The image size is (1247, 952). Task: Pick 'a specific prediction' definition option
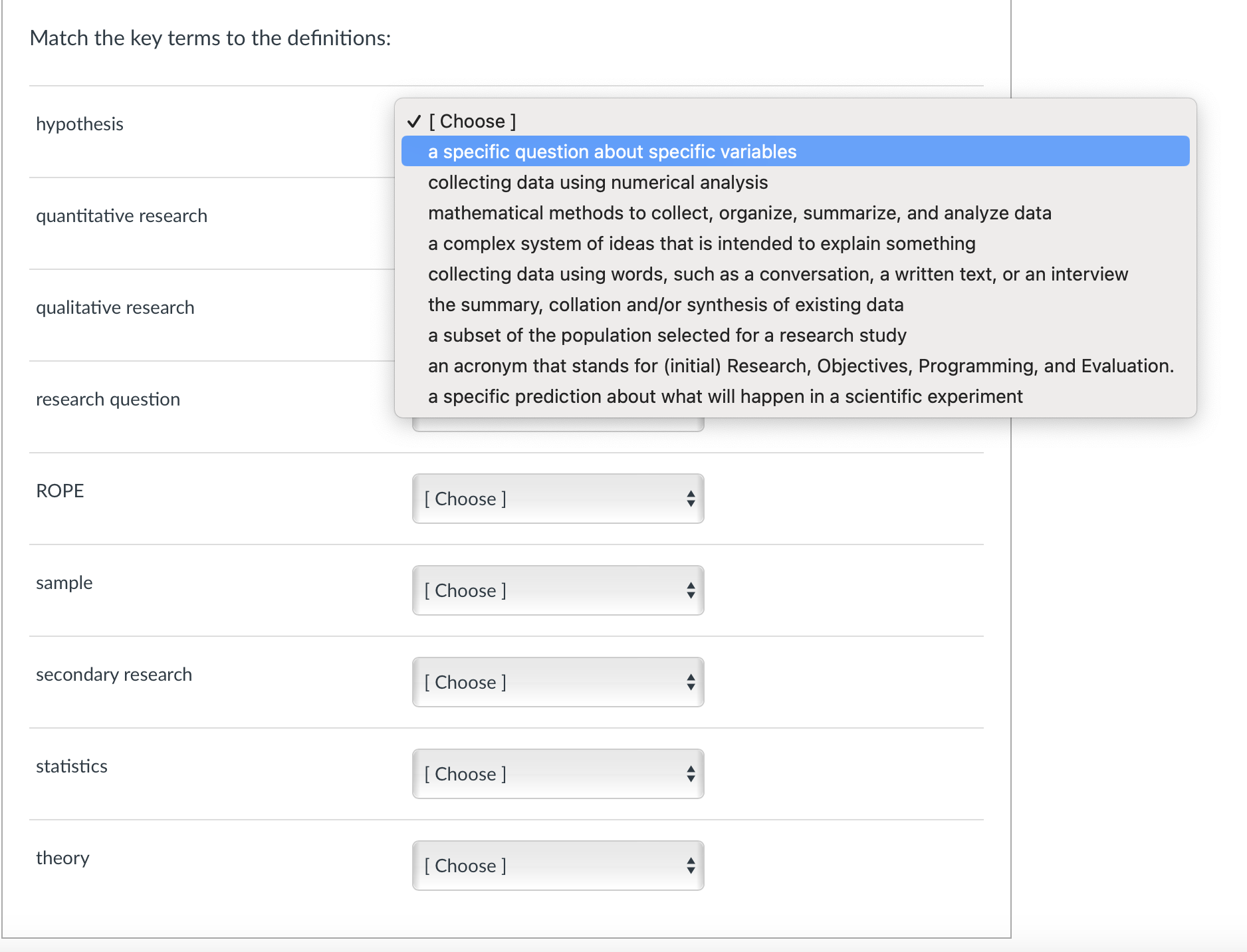pos(725,396)
